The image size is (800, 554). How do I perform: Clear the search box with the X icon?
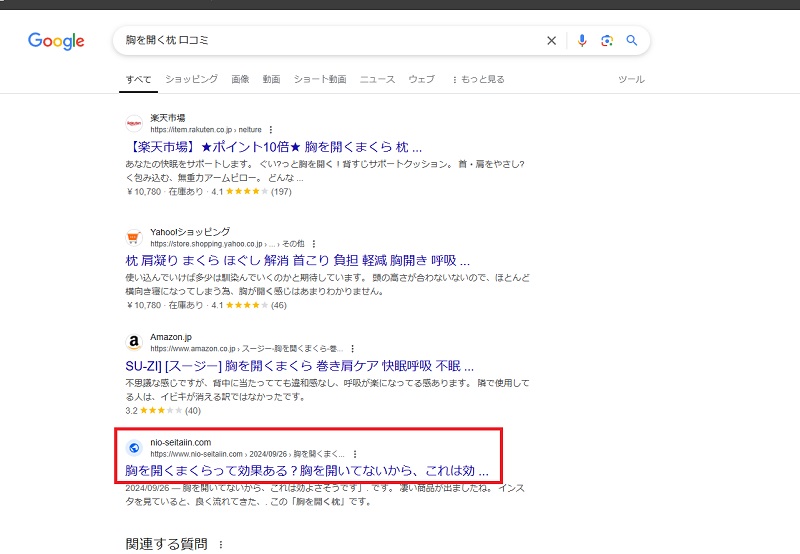click(552, 41)
